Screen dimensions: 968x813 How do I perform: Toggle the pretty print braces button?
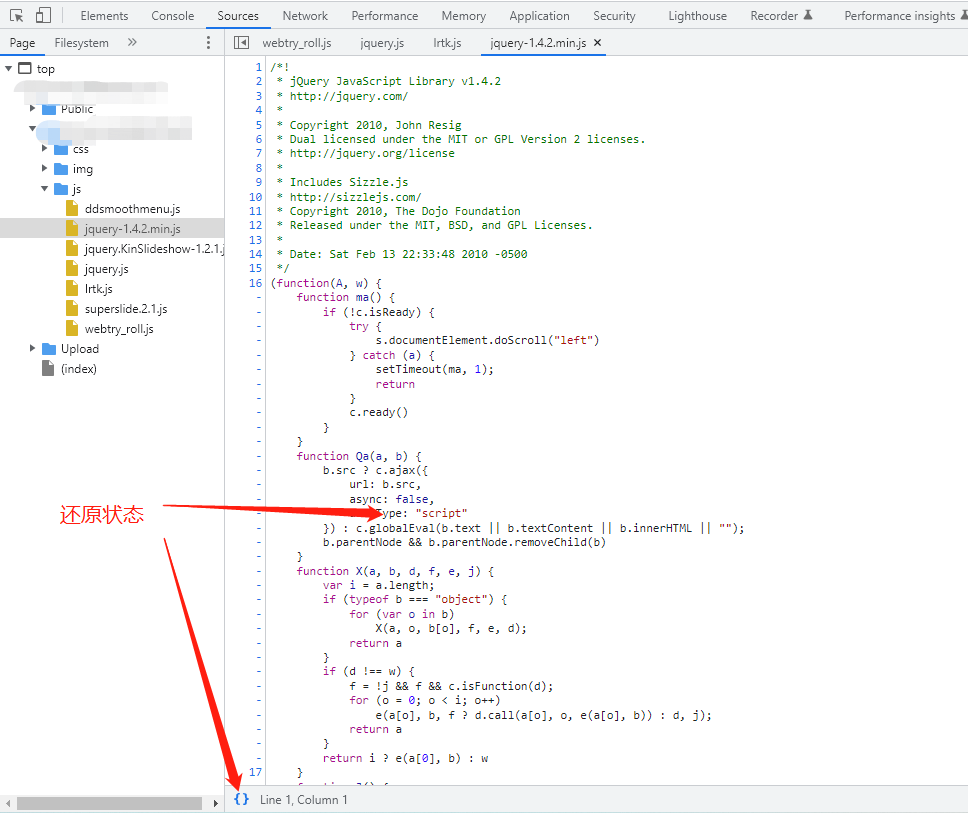[x=241, y=799]
